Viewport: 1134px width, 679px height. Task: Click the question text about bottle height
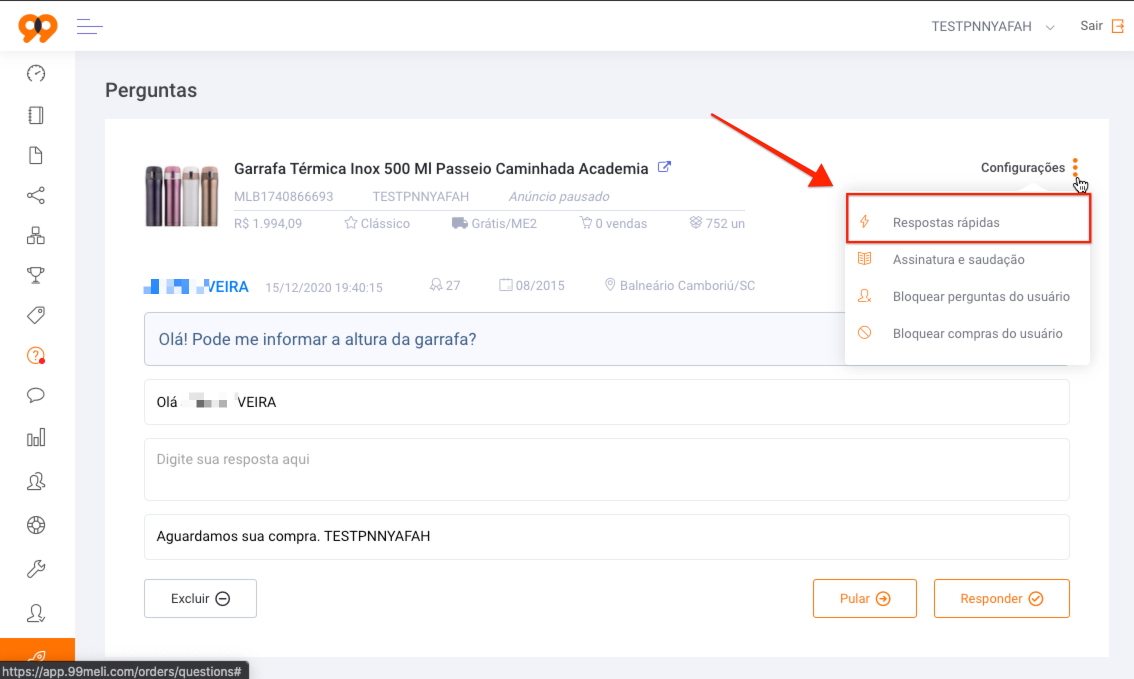(317, 339)
